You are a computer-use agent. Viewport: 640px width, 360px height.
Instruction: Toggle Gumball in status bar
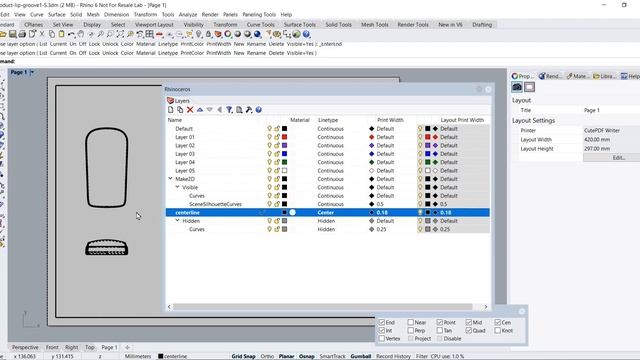[x=361, y=356]
